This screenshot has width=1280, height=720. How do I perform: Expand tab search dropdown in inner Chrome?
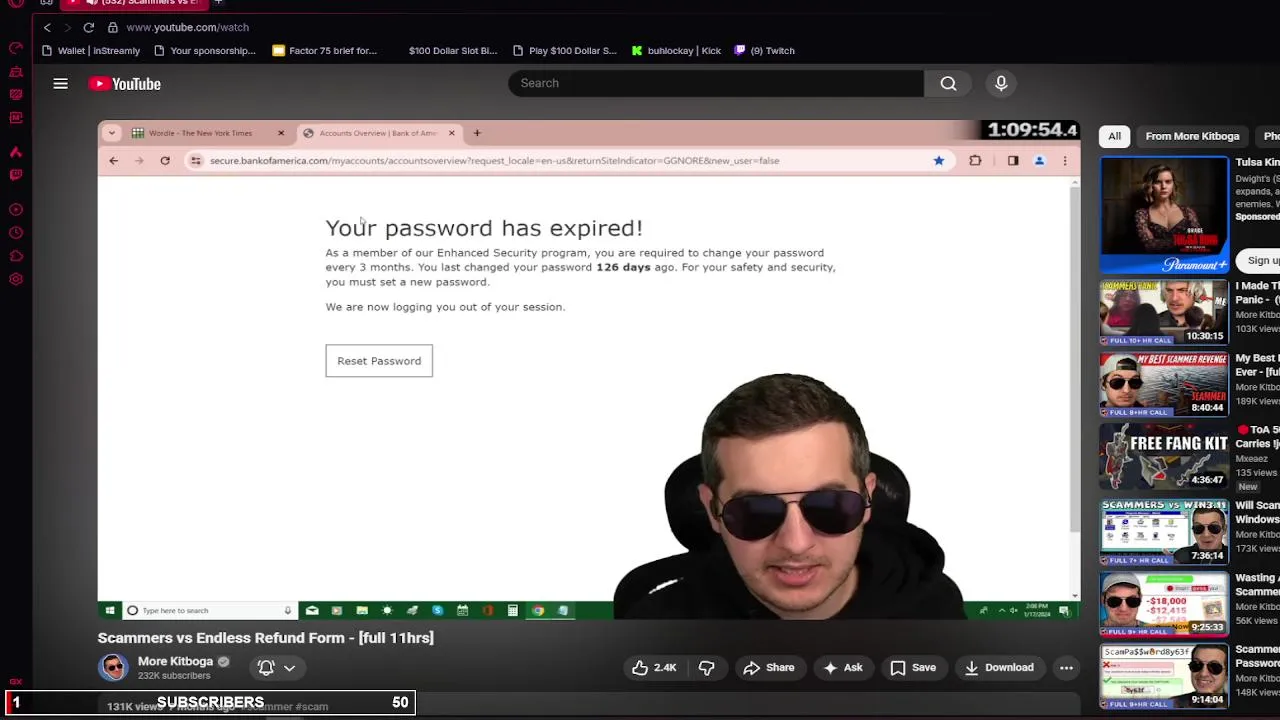click(x=112, y=133)
